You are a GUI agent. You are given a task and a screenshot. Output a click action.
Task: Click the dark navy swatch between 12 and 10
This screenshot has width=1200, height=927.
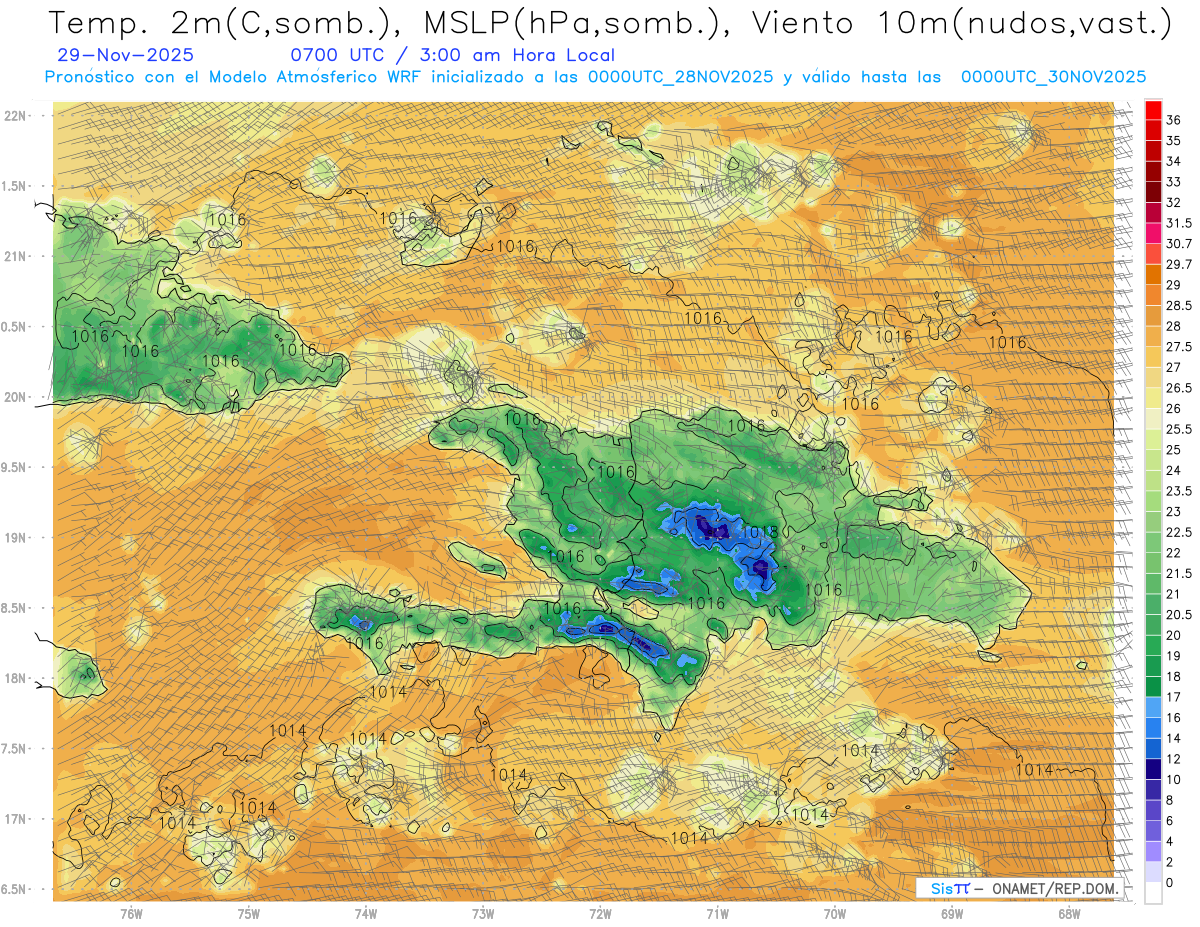pyautogui.click(x=1153, y=768)
